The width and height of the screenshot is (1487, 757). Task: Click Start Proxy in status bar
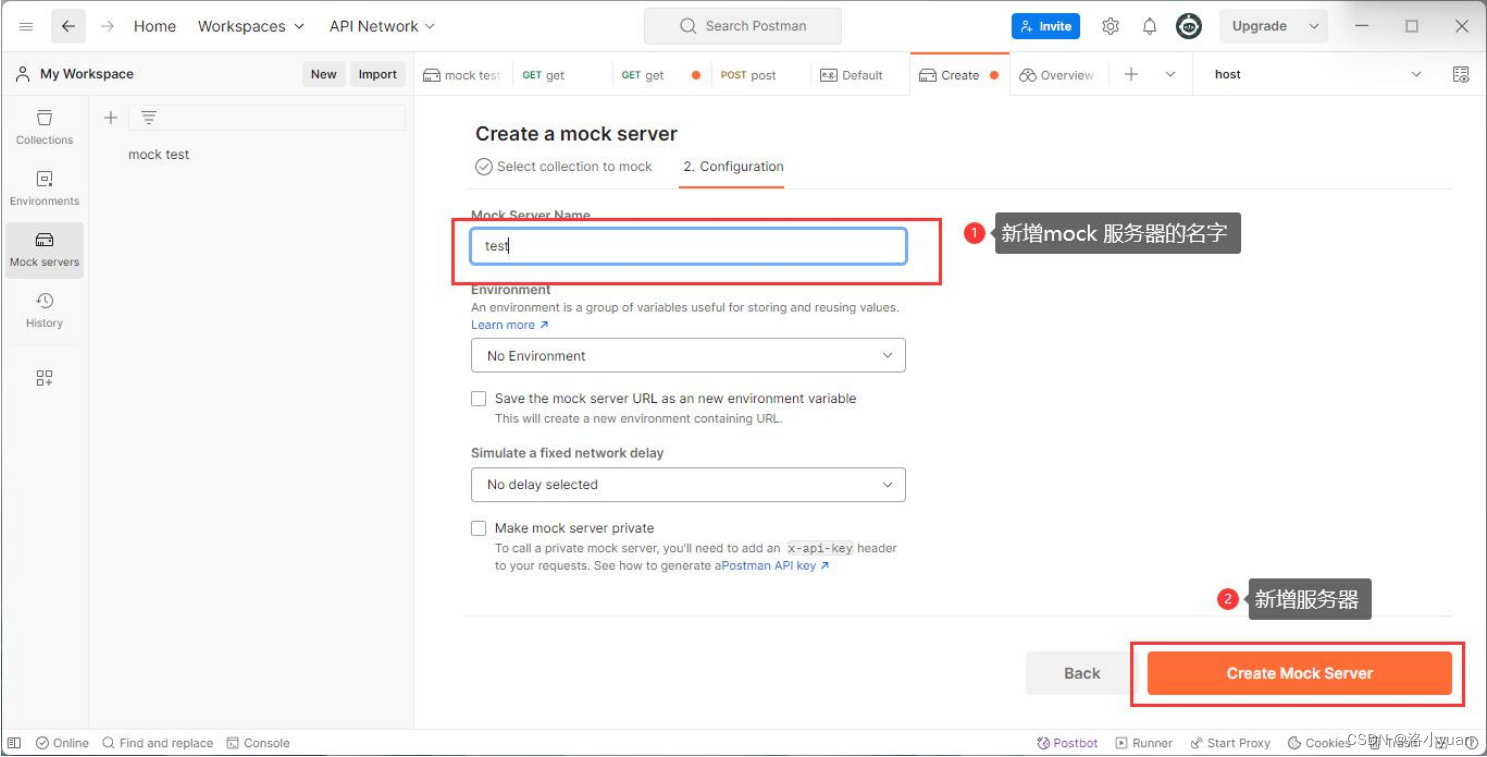point(1230,743)
